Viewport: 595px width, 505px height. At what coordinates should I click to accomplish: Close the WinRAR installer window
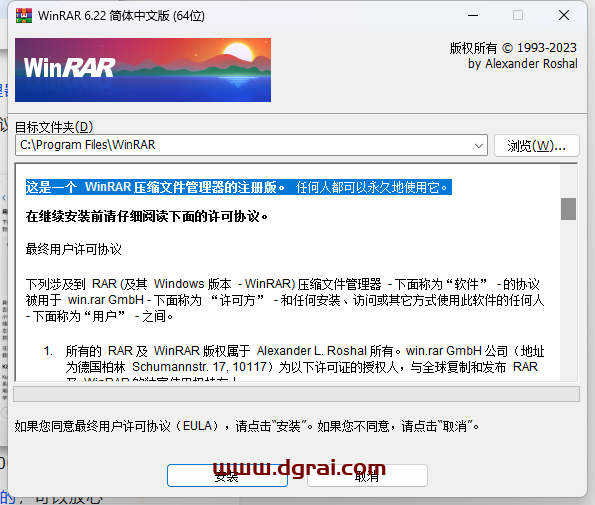point(564,16)
